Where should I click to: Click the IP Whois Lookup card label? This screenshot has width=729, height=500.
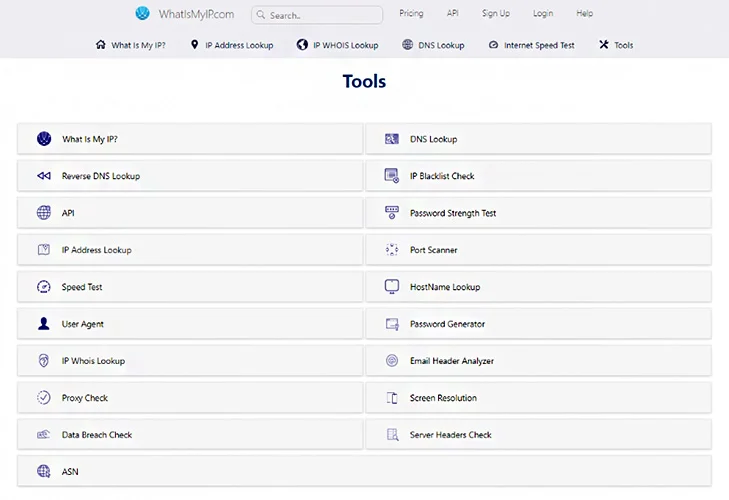click(x=93, y=361)
